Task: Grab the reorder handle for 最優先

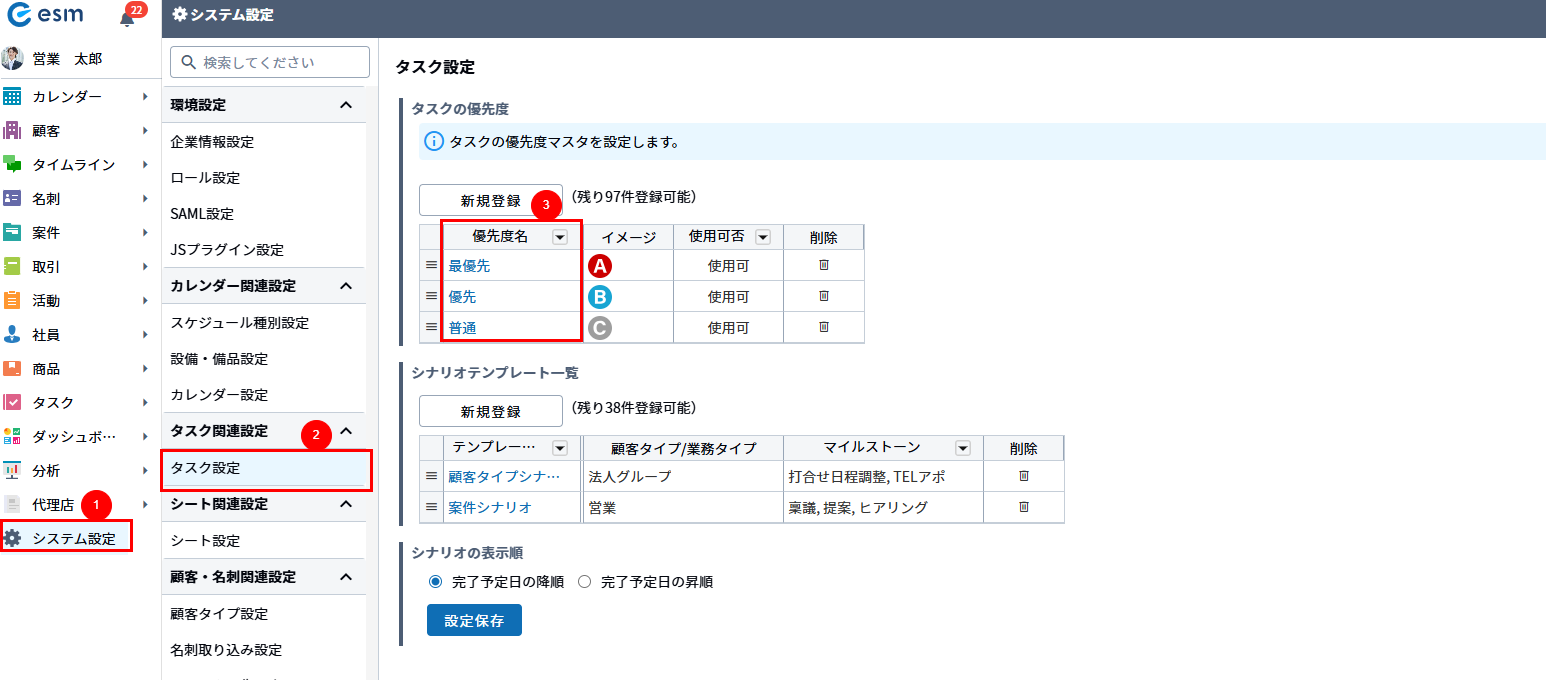Action: click(432, 265)
